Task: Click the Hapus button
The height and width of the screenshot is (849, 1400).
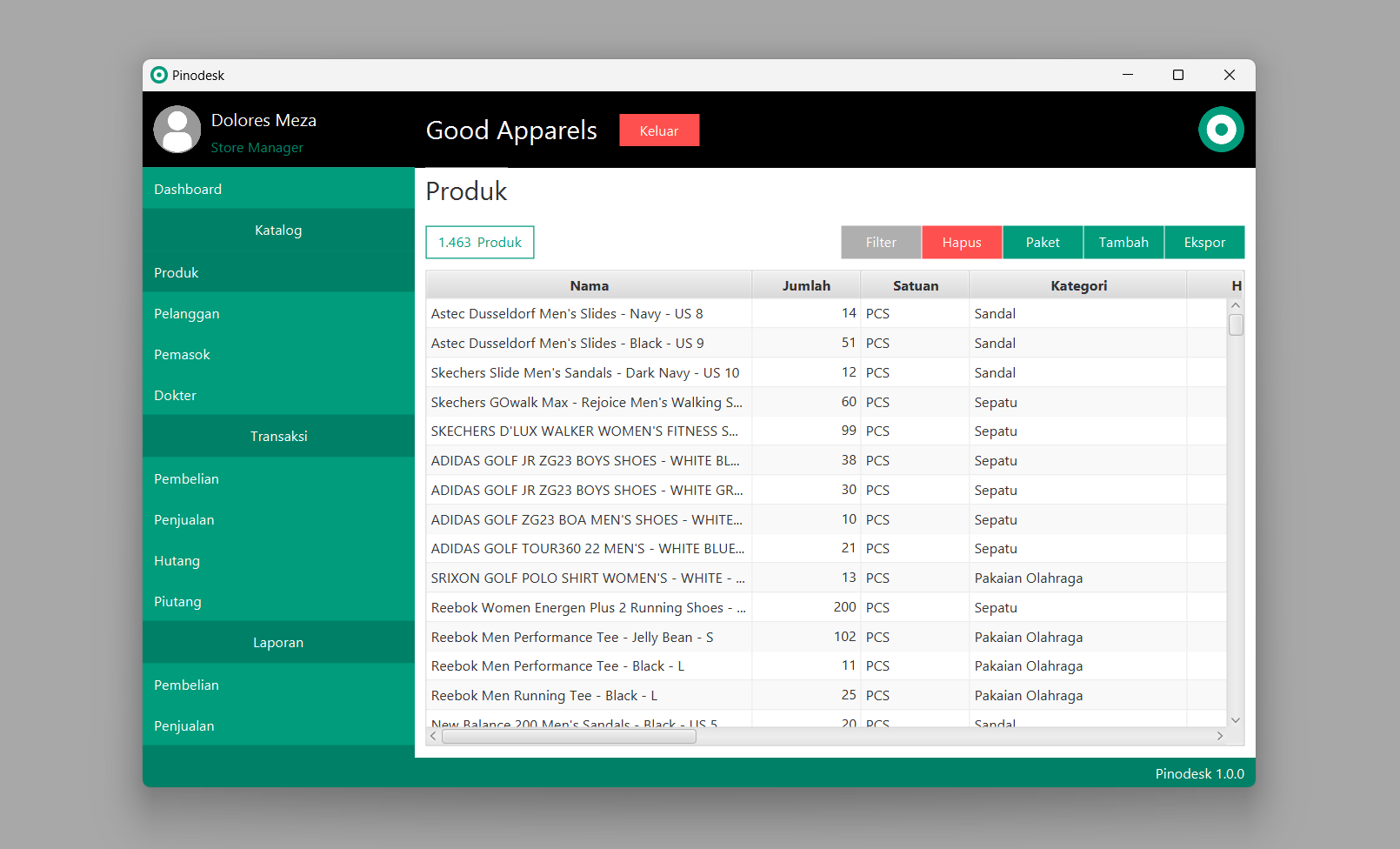Action: (x=961, y=243)
